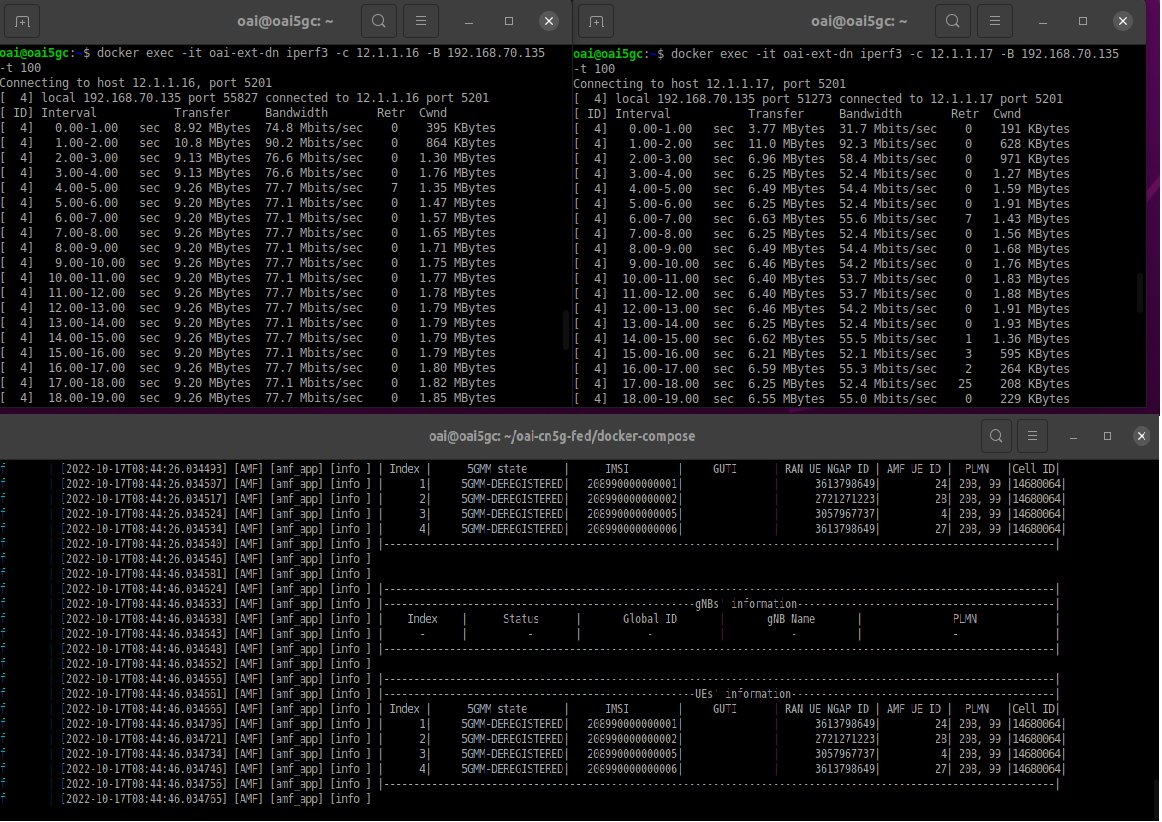Click 'Connecting to host 12.1.1.17' line
1162x822 pixels.
(709, 84)
